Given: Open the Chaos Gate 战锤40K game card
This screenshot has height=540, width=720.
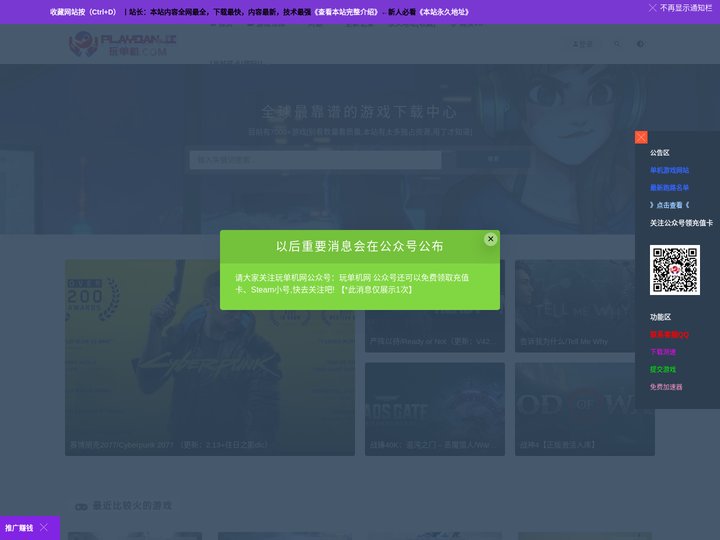Looking at the screenshot, I should [x=435, y=409].
